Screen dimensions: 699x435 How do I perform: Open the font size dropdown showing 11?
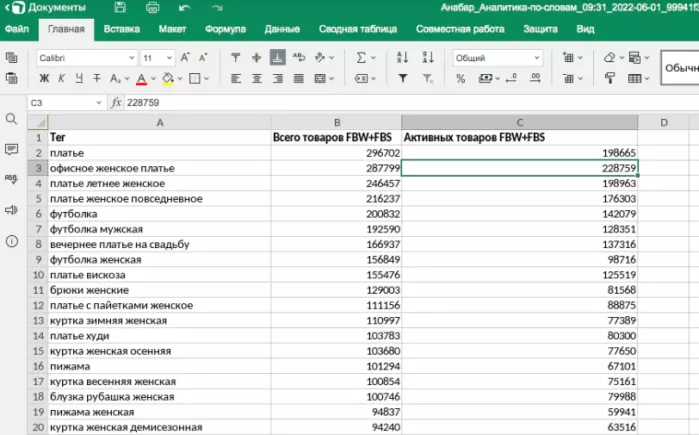click(x=170, y=58)
